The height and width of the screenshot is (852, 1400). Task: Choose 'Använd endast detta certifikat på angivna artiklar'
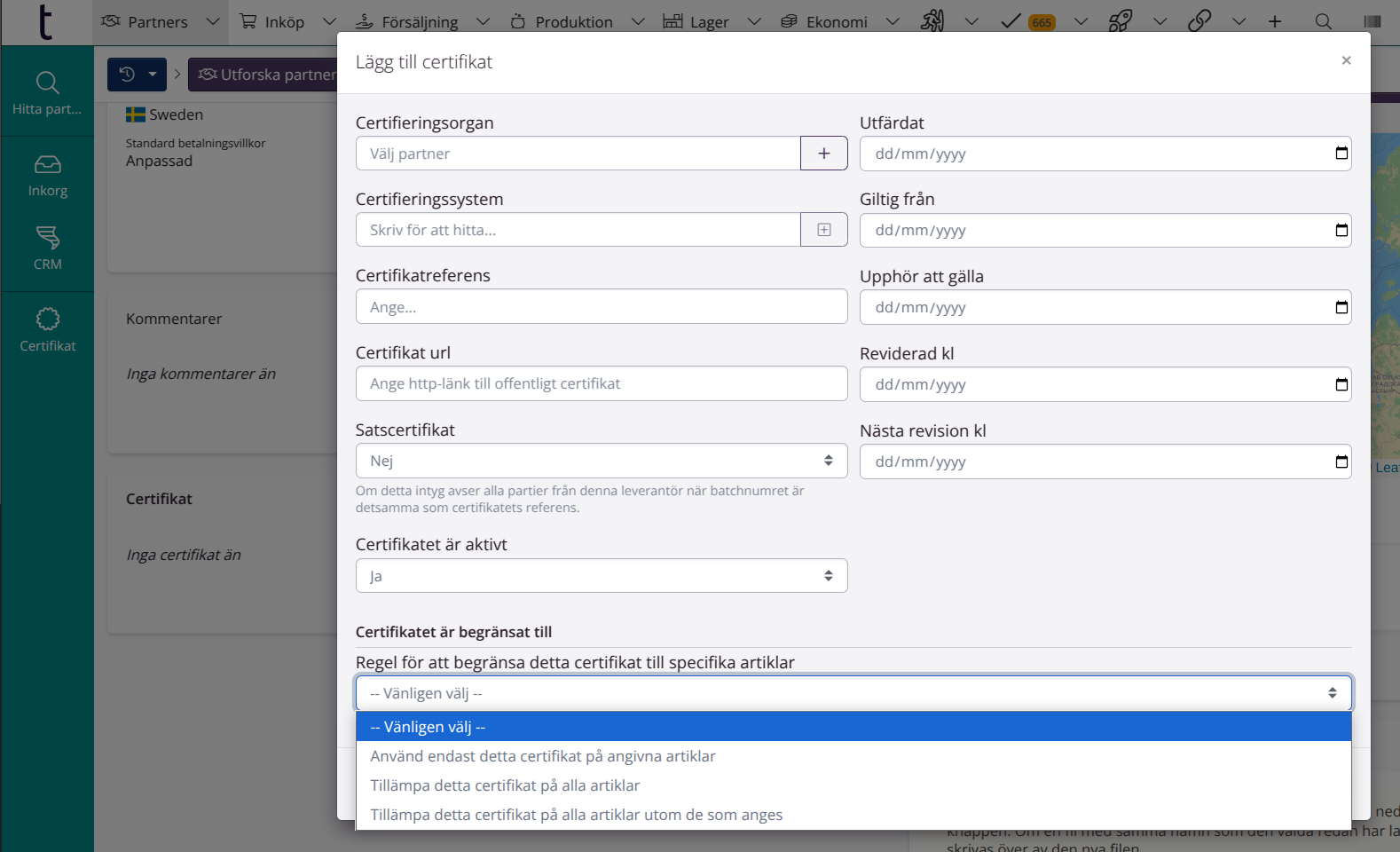pos(543,756)
